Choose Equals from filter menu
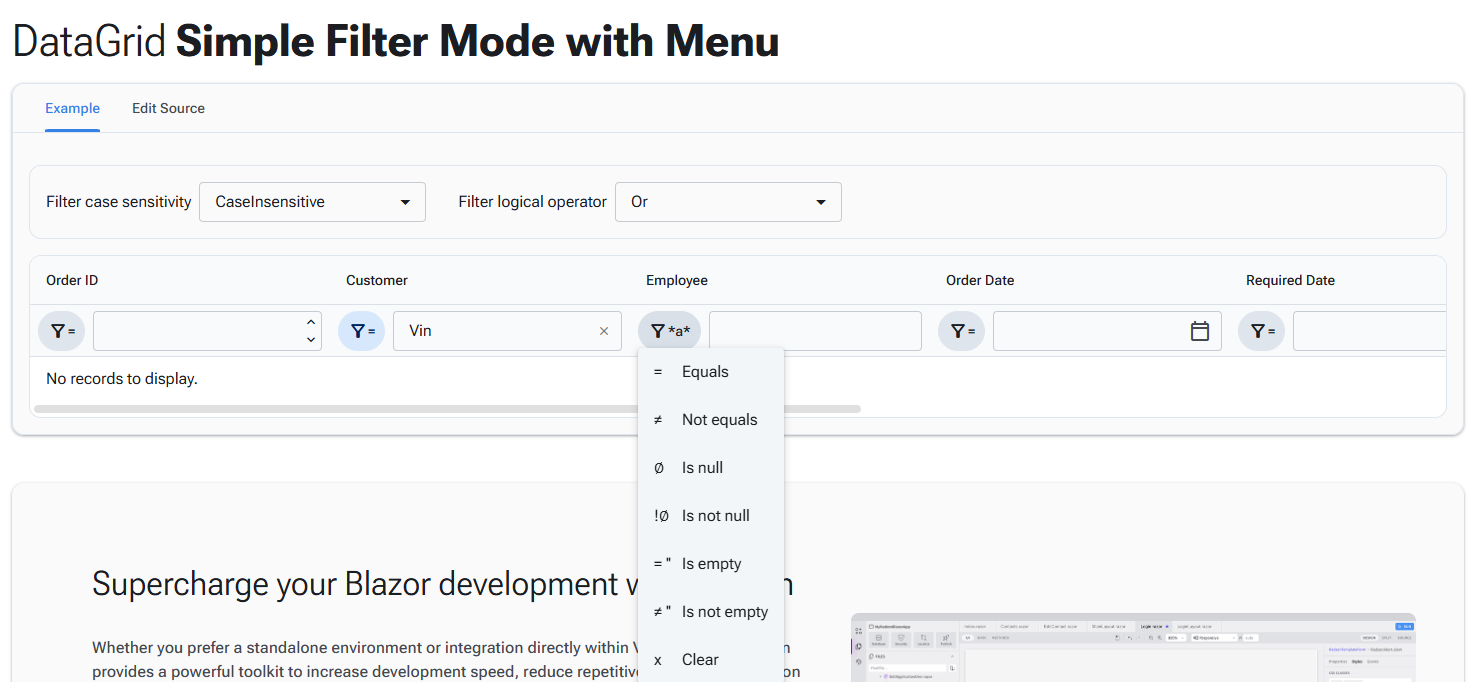 tap(711, 372)
